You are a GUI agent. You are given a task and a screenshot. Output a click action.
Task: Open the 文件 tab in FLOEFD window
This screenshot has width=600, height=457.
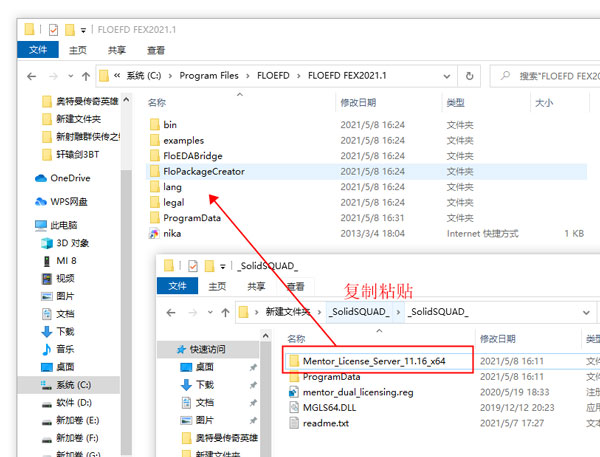pos(38,50)
